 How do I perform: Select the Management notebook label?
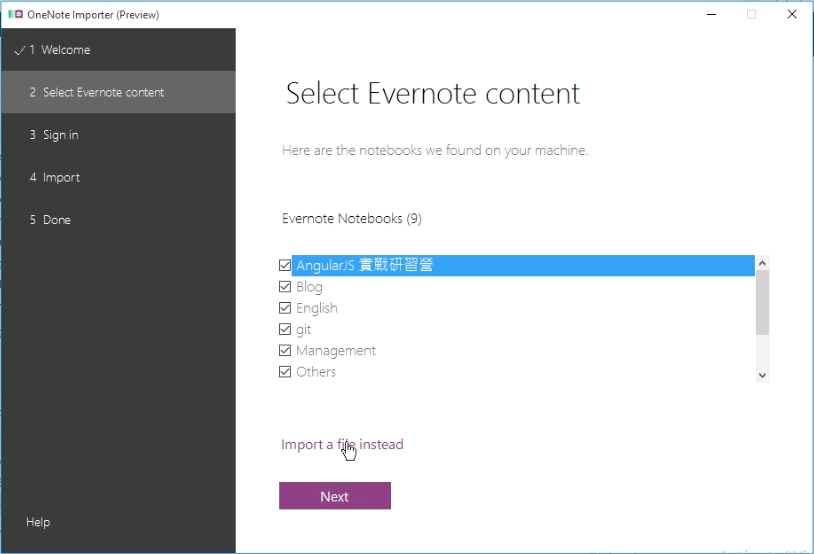click(x=336, y=350)
